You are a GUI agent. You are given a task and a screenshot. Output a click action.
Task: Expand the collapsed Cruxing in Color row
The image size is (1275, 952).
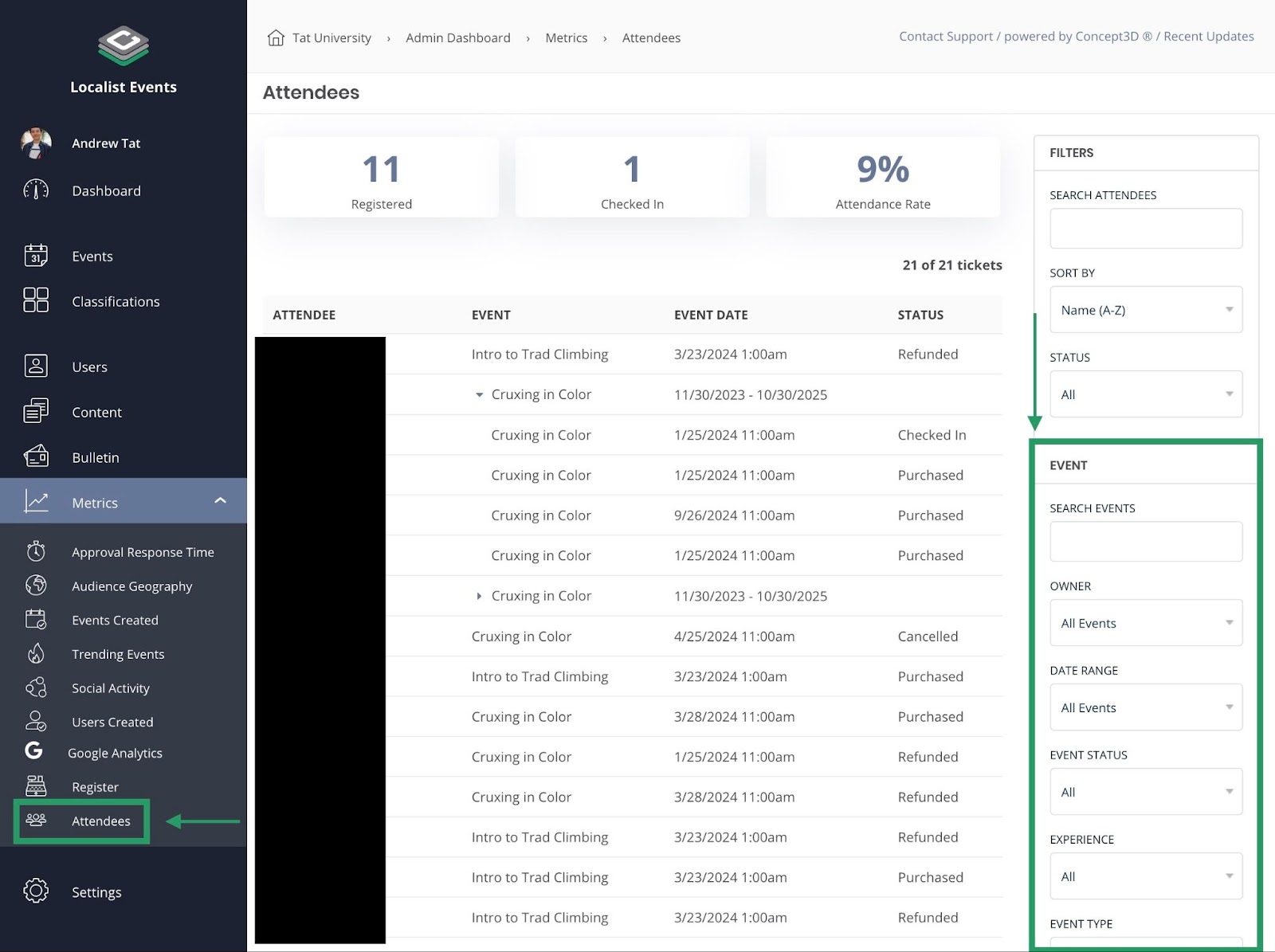point(479,595)
